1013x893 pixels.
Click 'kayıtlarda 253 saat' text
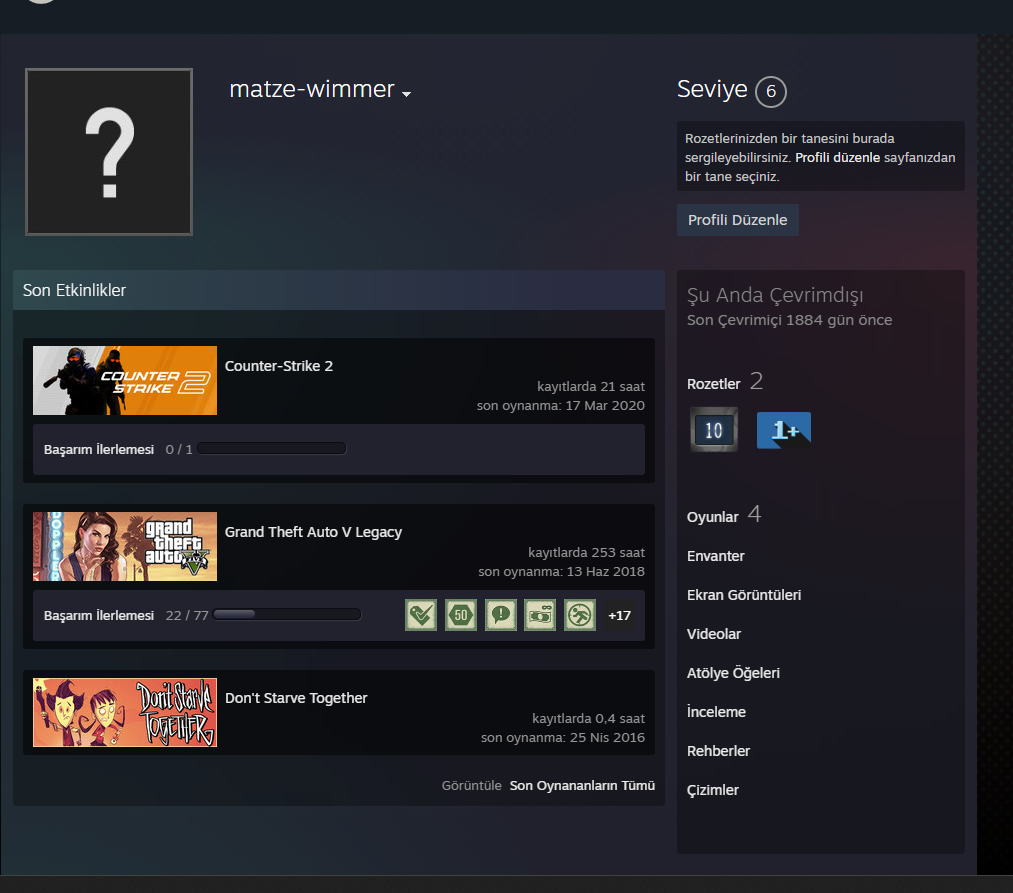coord(586,552)
